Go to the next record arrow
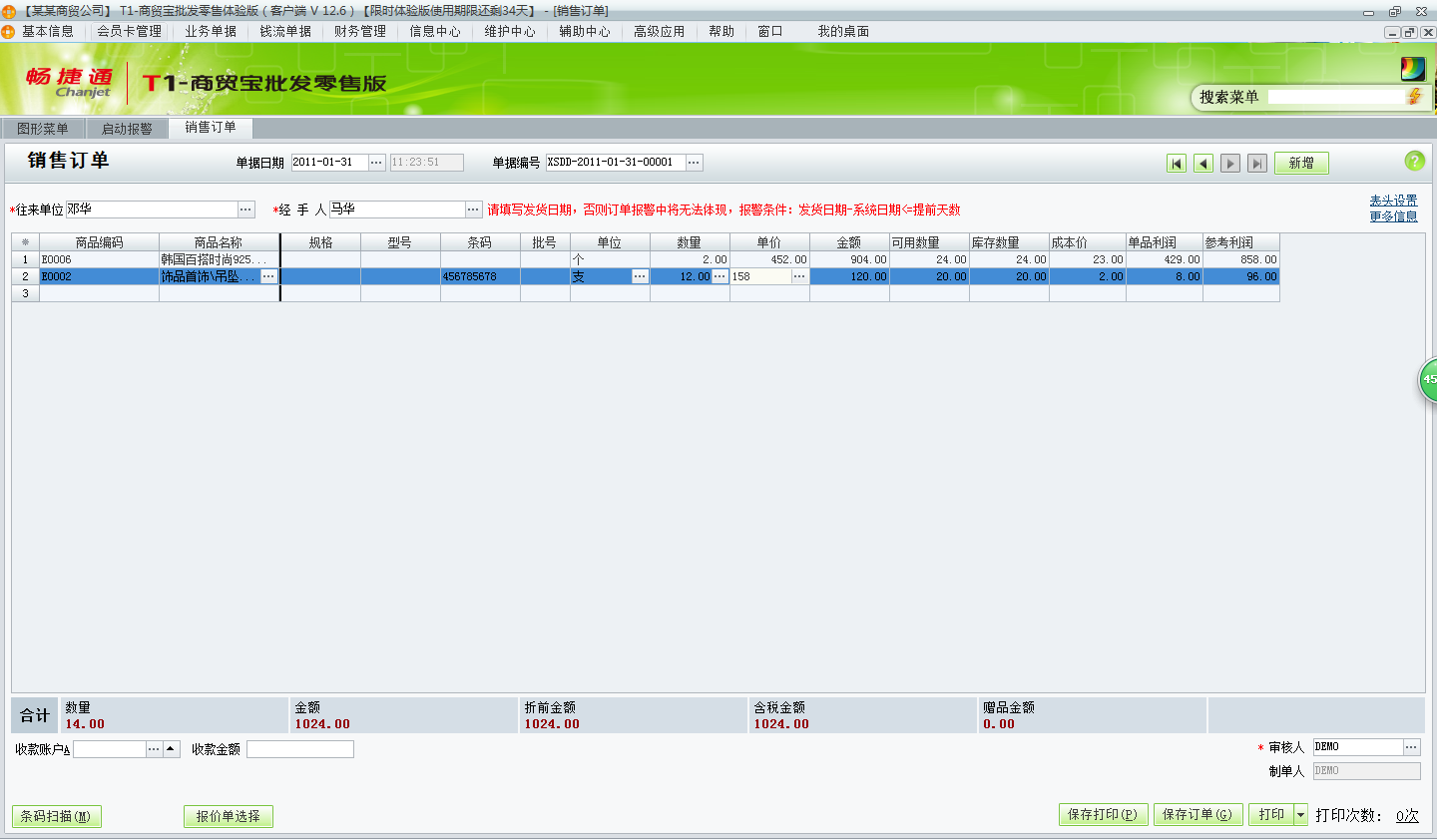This screenshot has height=840, width=1437. (1230, 164)
